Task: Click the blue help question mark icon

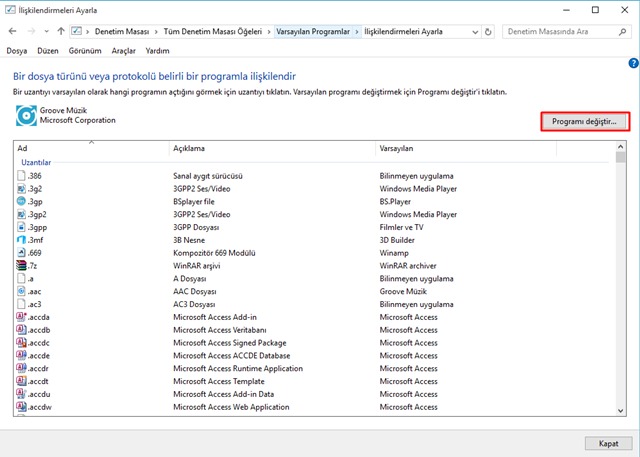Action: (633, 63)
